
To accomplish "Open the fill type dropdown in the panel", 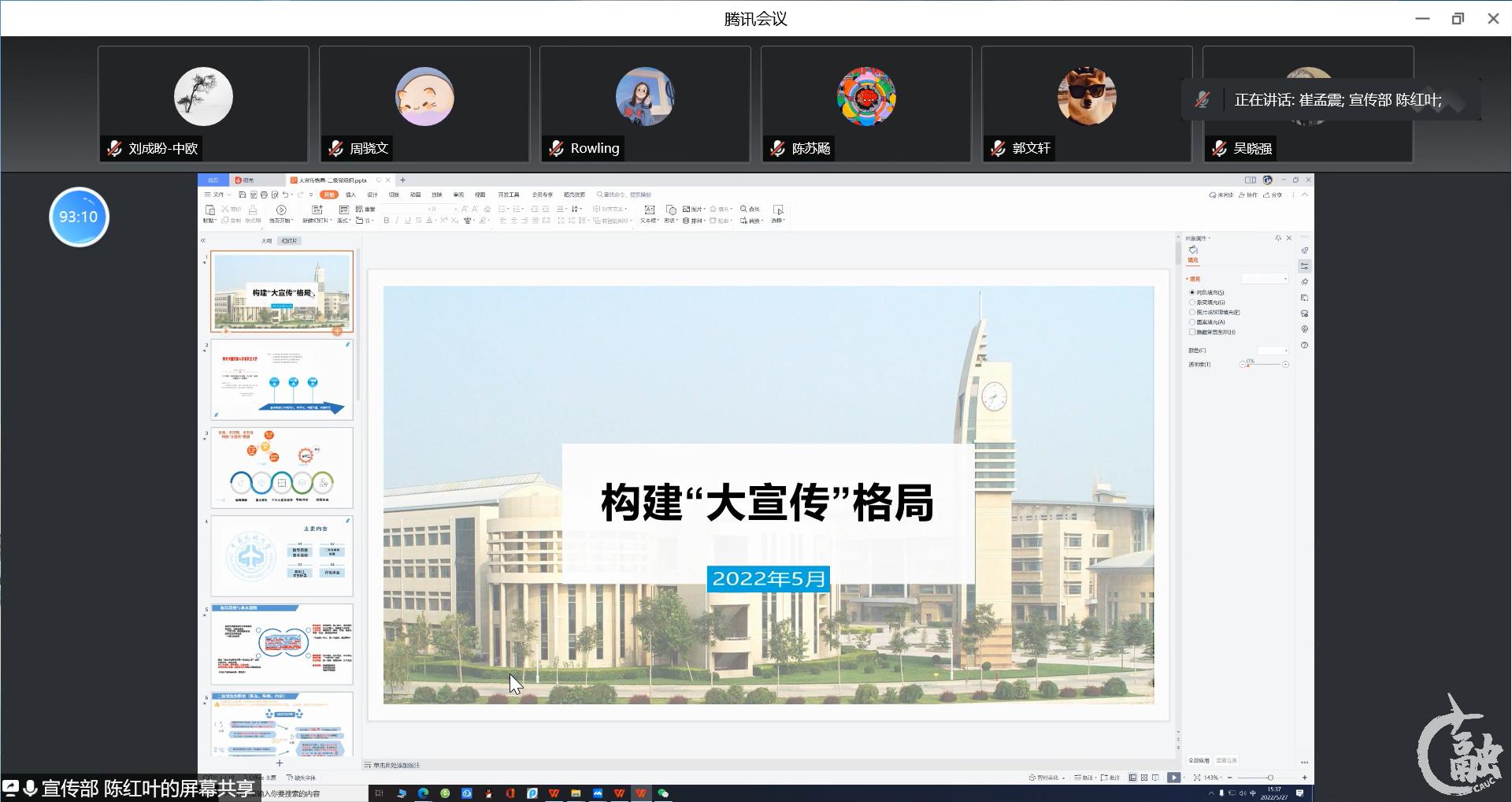I will pyautogui.click(x=1264, y=279).
